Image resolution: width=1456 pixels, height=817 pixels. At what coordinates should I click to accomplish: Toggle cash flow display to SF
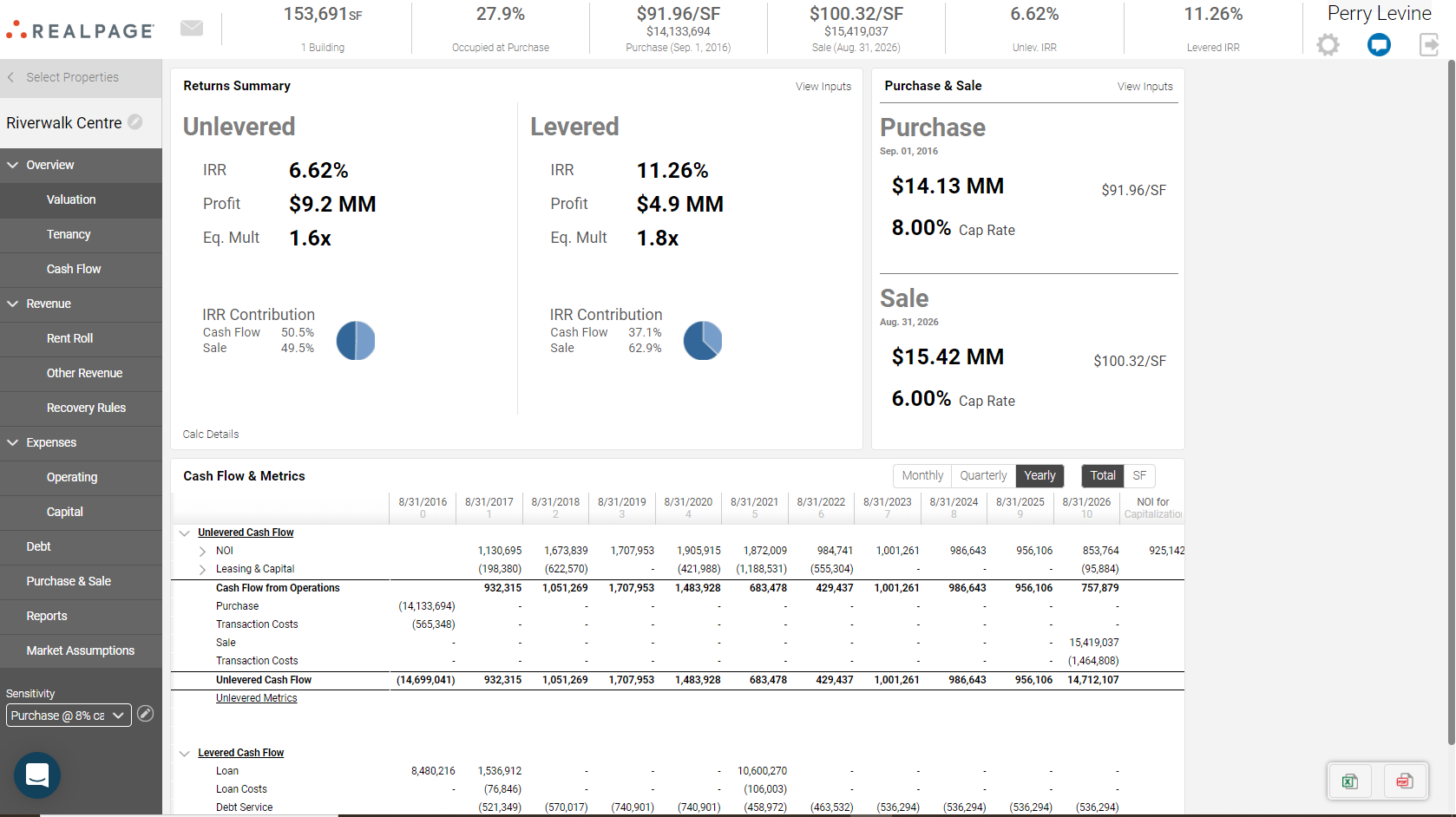[x=1139, y=475]
